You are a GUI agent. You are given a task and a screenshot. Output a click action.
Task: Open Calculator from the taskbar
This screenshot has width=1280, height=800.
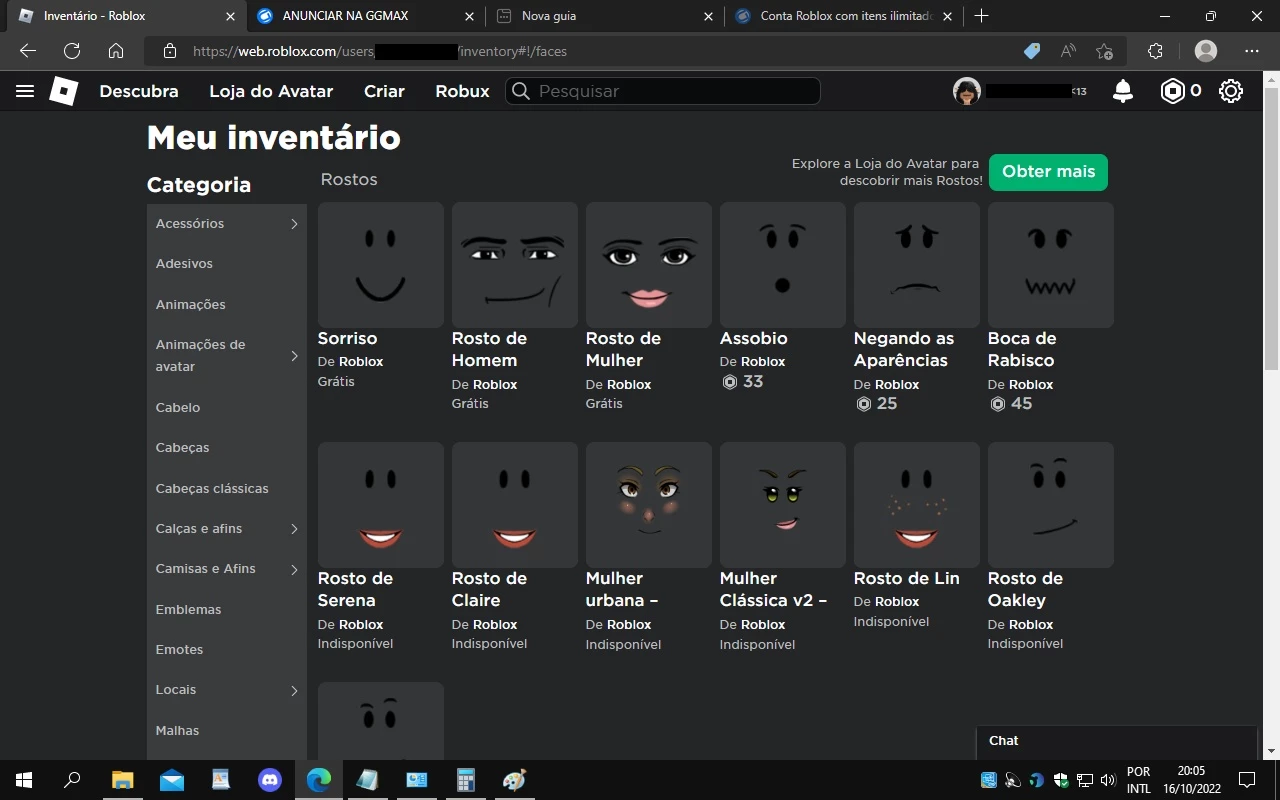[465, 780]
